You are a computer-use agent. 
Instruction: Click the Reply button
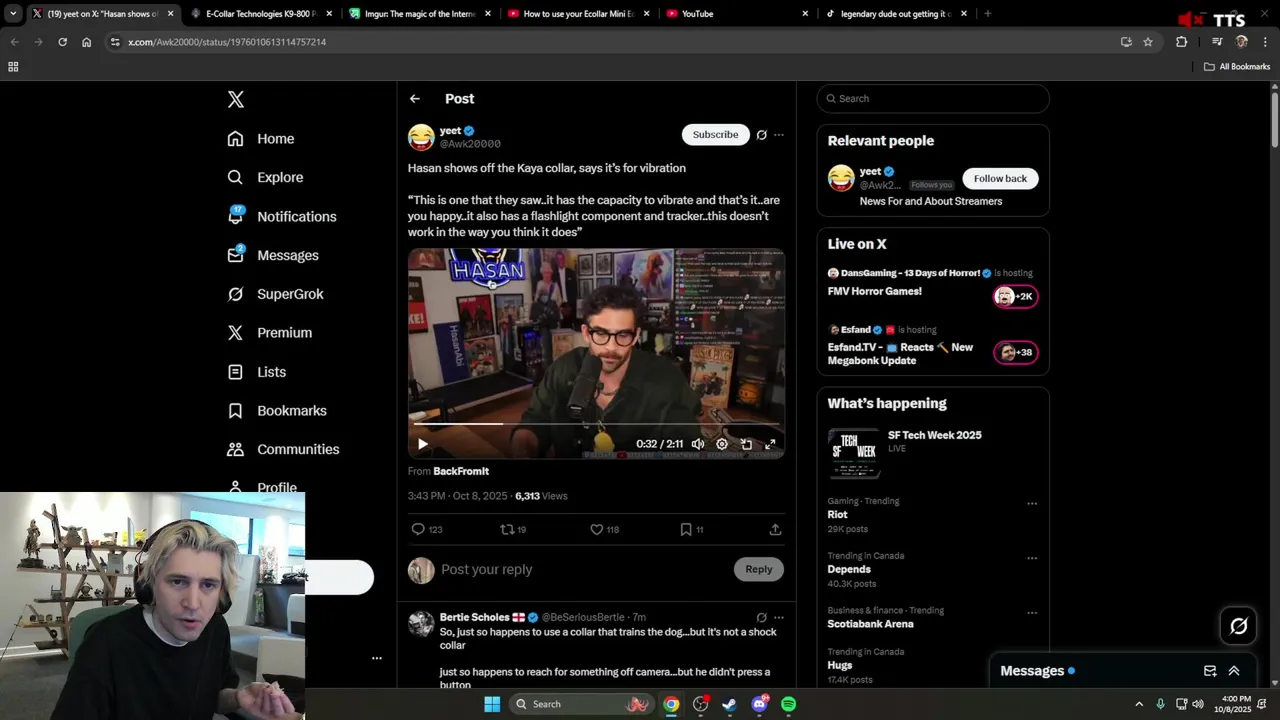pyautogui.click(x=759, y=569)
